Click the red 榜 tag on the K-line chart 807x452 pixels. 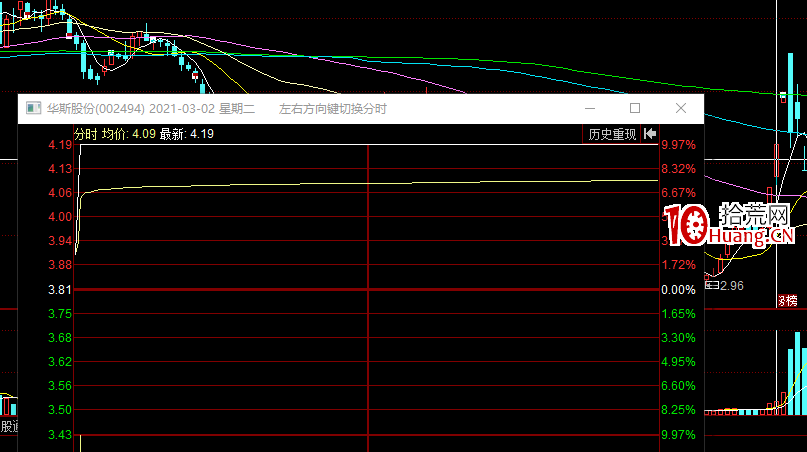pos(787,300)
